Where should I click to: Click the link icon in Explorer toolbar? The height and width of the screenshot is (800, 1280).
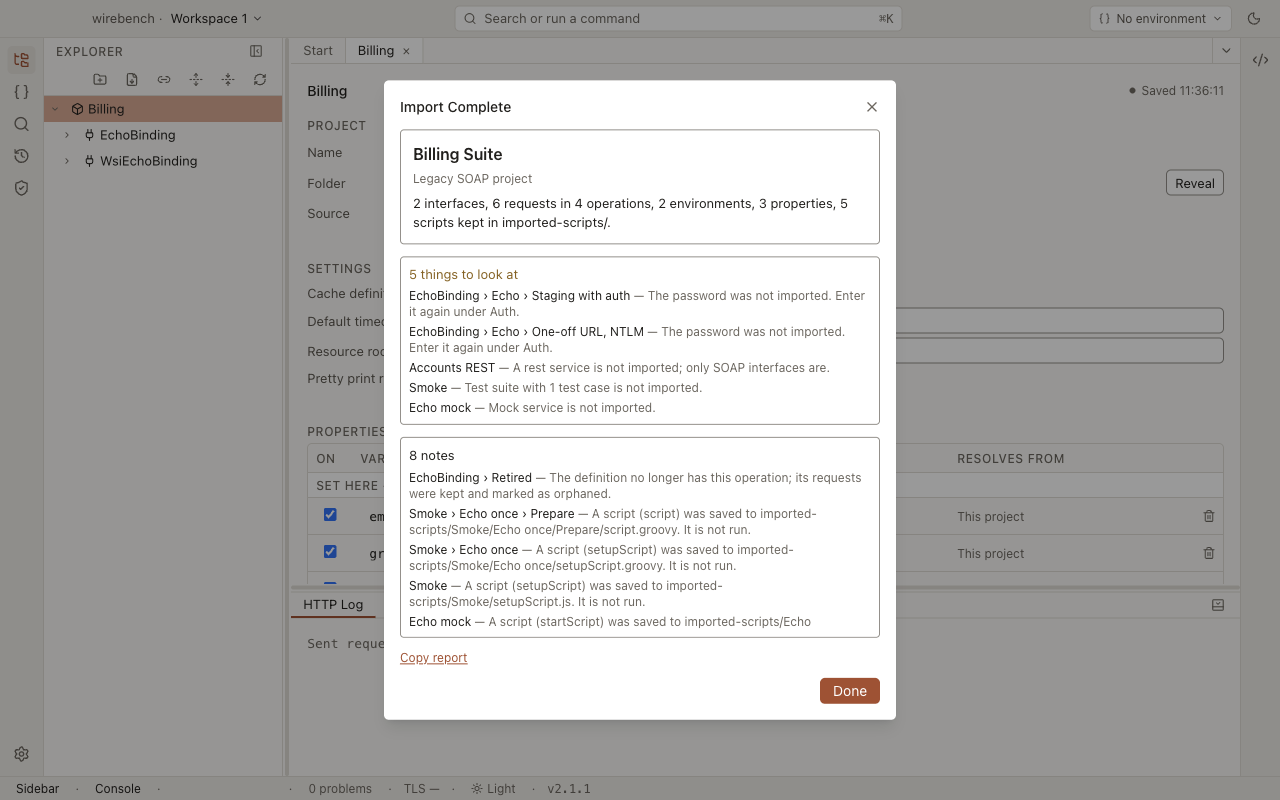(x=164, y=79)
